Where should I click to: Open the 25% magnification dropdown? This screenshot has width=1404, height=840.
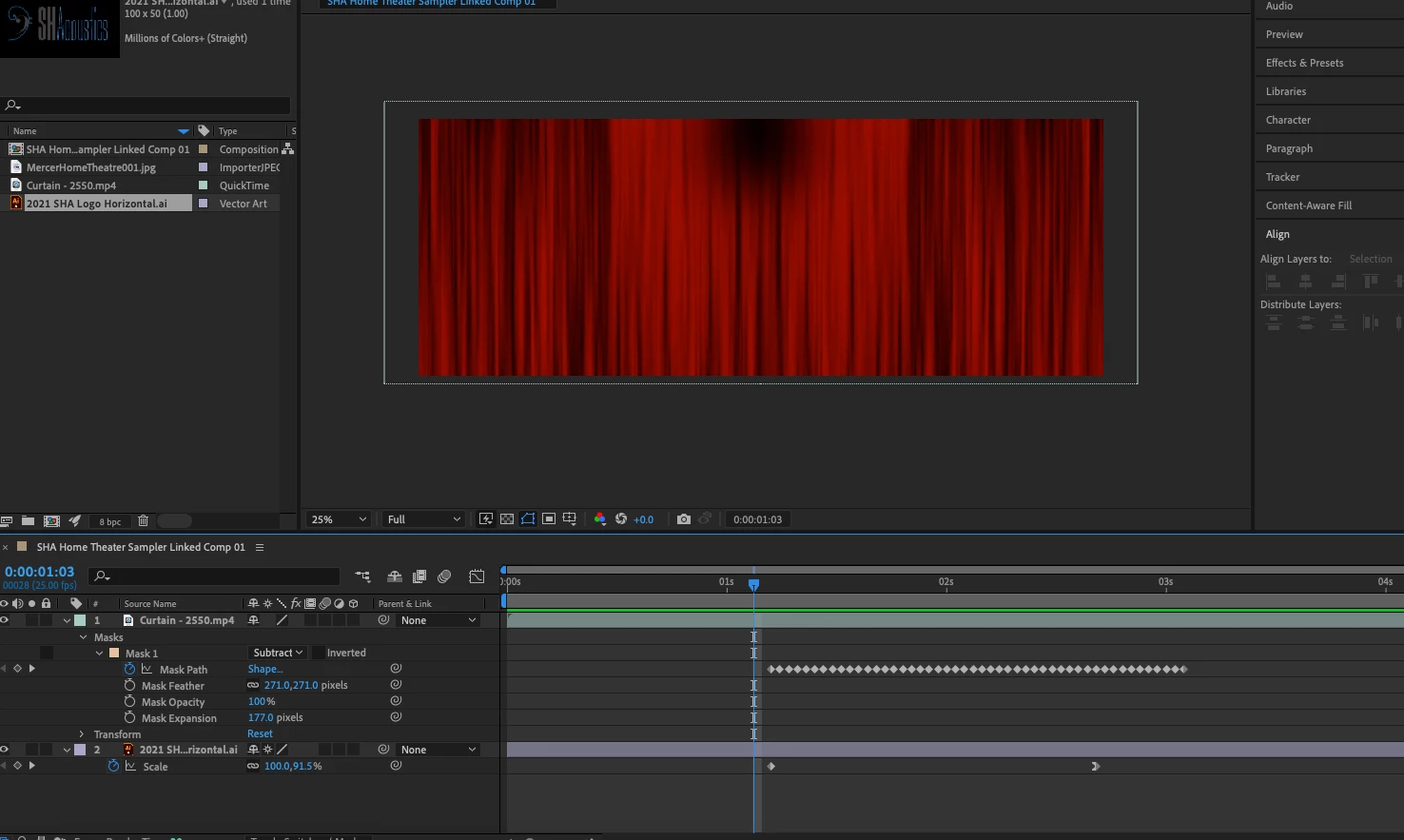point(339,519)
